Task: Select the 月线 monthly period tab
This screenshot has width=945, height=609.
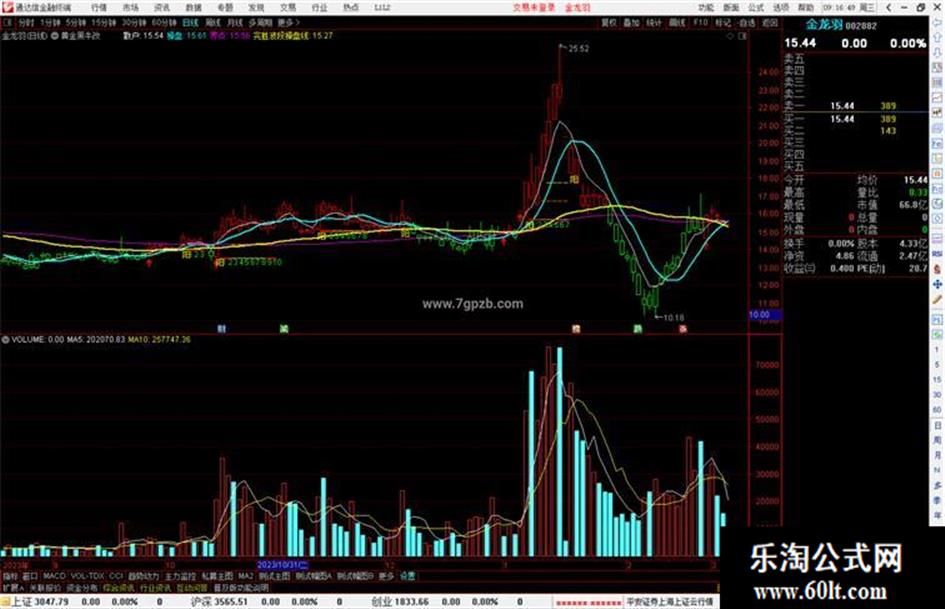Action: [x=234, y=22]
